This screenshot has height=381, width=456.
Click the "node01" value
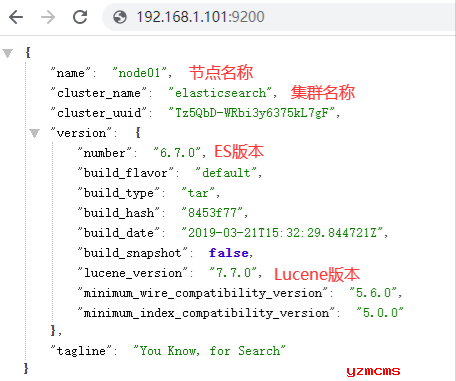[140, 73]
